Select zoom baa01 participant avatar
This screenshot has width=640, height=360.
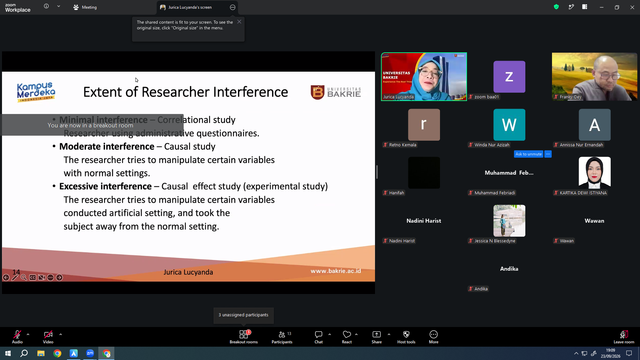pyautogui.click(x=509, y=77)
